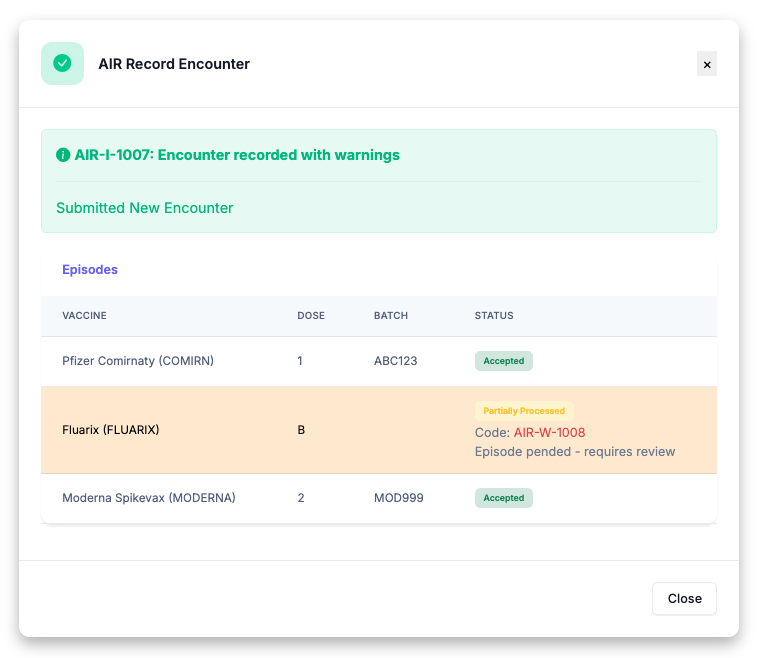Click Submitted New Encounter text
The height and width of the screenshot is (658, 761).
[x=145, y=208]
